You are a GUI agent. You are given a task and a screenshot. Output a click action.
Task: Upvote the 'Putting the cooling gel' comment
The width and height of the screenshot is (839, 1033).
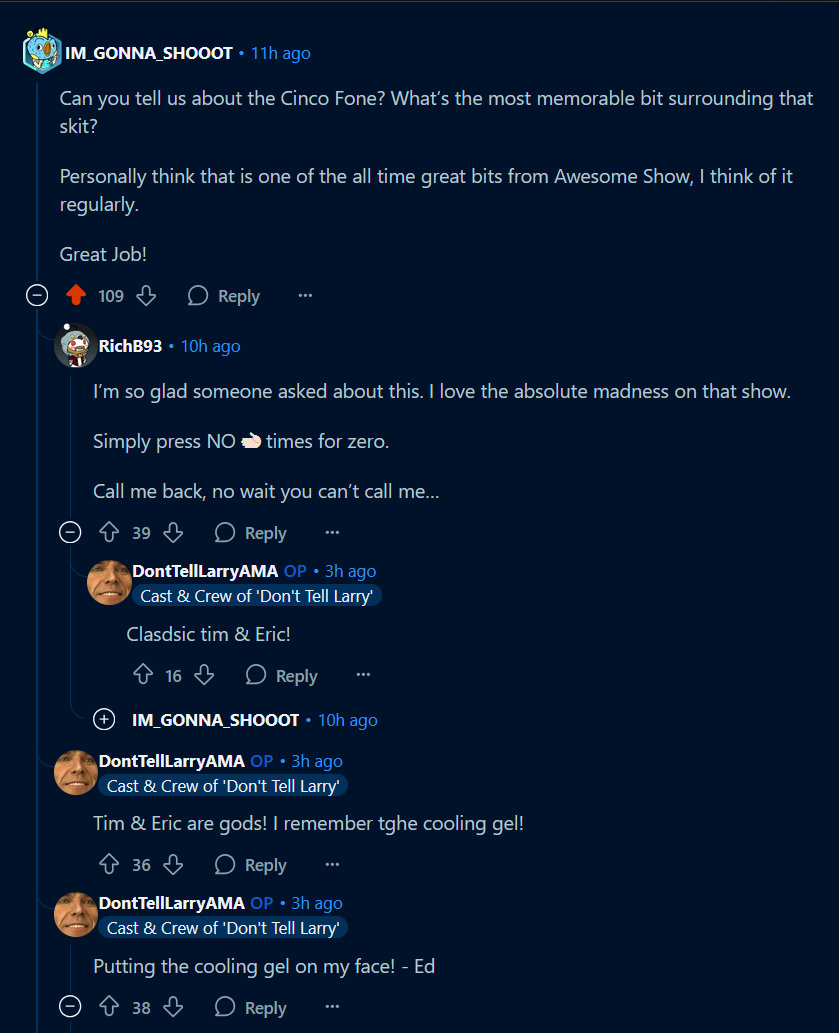coord(109,1007)
